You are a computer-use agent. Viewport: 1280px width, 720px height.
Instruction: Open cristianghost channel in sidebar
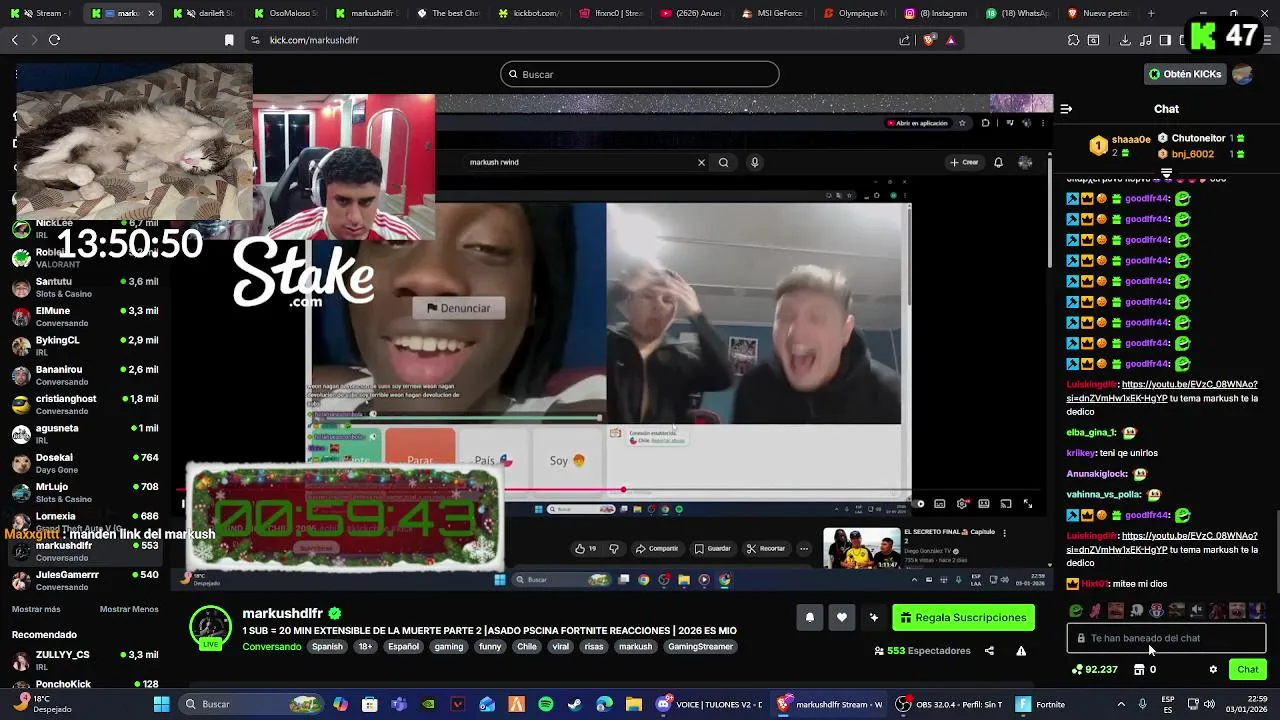click(x=85, y=404)
